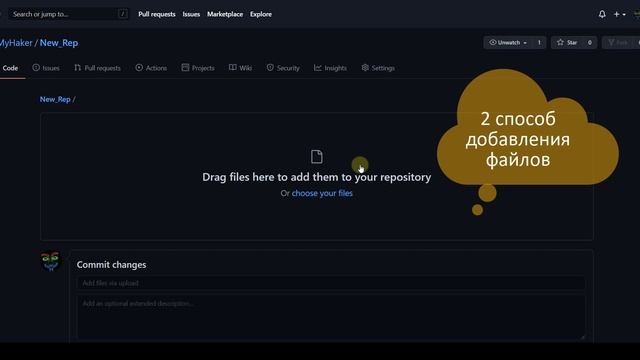
Task: Open the New_Rep repository title link
Action: click(x=59, y=43)
